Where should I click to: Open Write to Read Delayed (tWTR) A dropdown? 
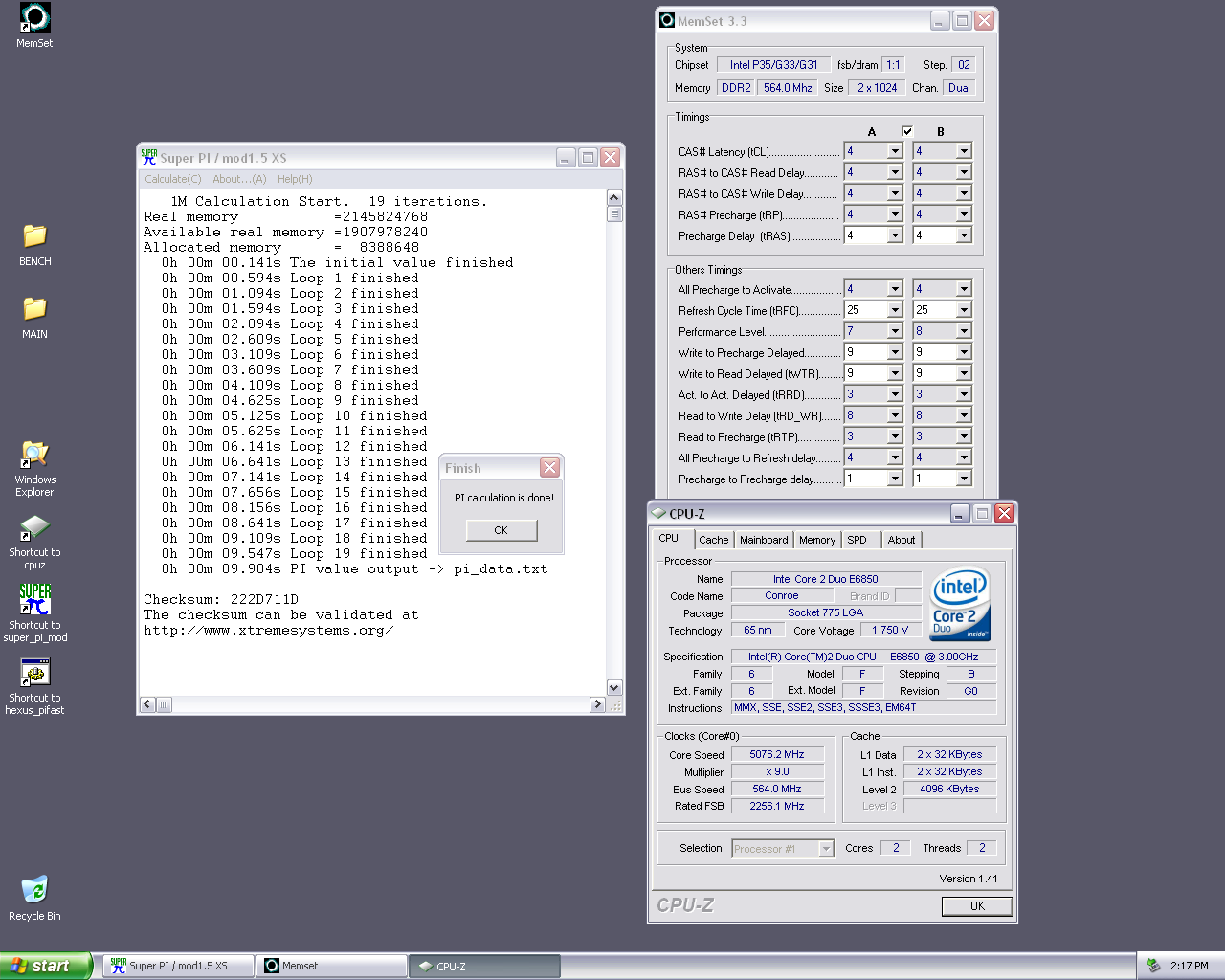895,373
